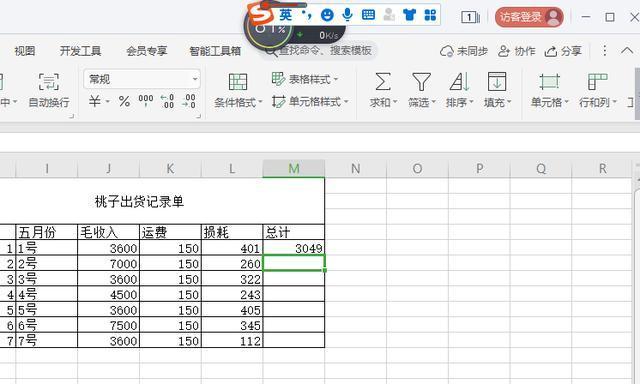Expand the 填充 dropdown arrow
The width and height of the screenshot is (640, 384).
[x=509, y=102]
